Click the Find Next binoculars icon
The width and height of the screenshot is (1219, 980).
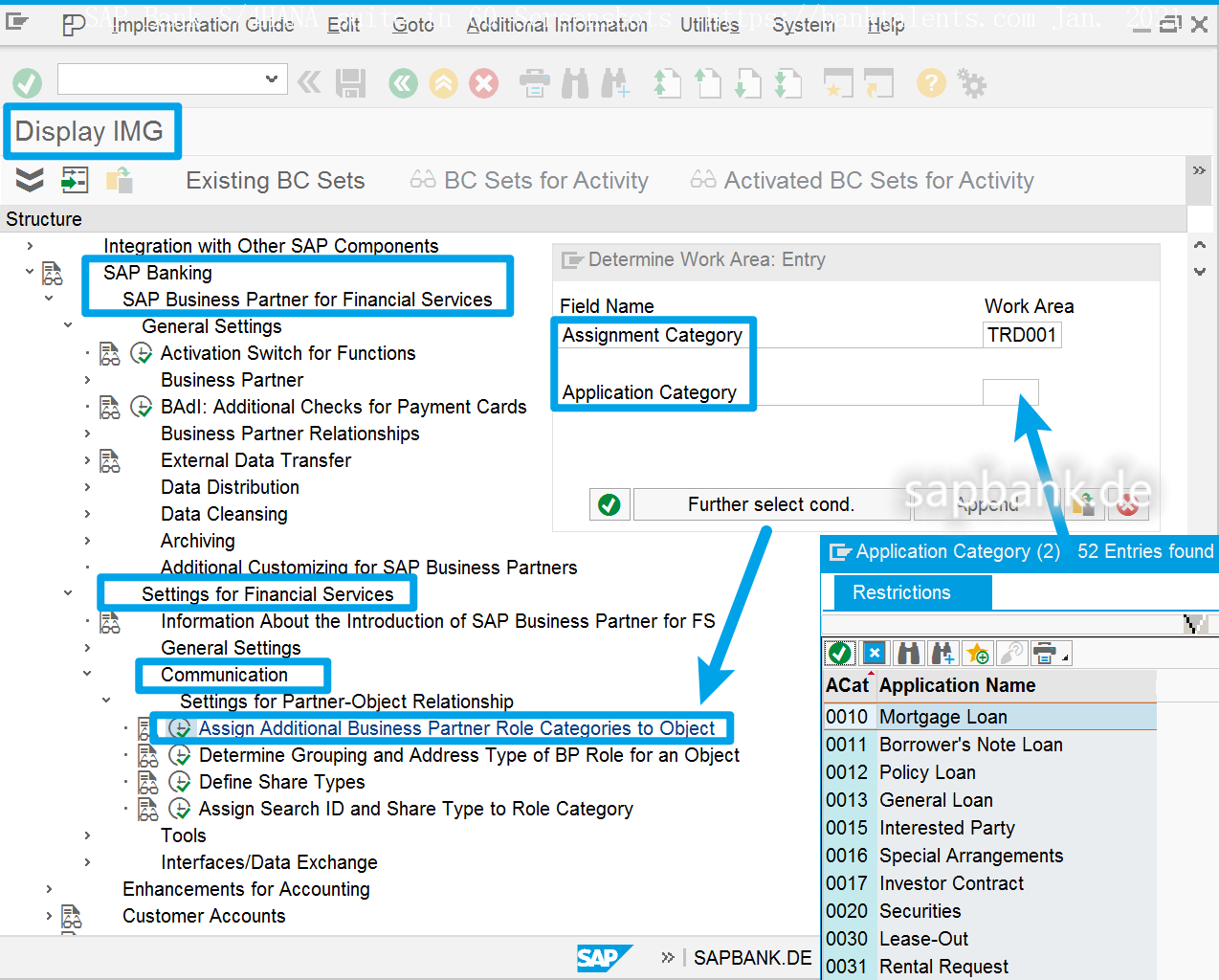pos(615,83)
